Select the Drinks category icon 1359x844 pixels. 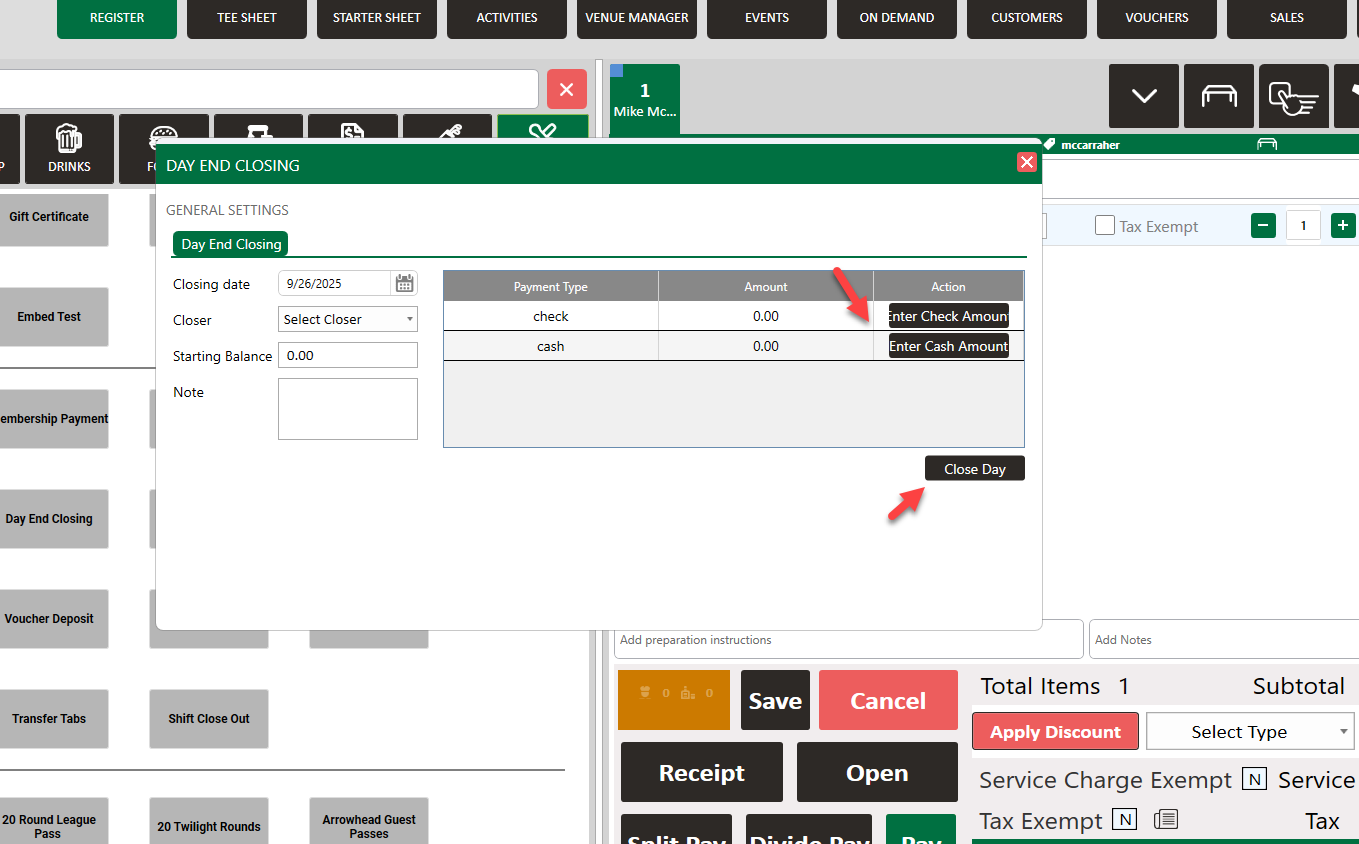pos(69,149)
